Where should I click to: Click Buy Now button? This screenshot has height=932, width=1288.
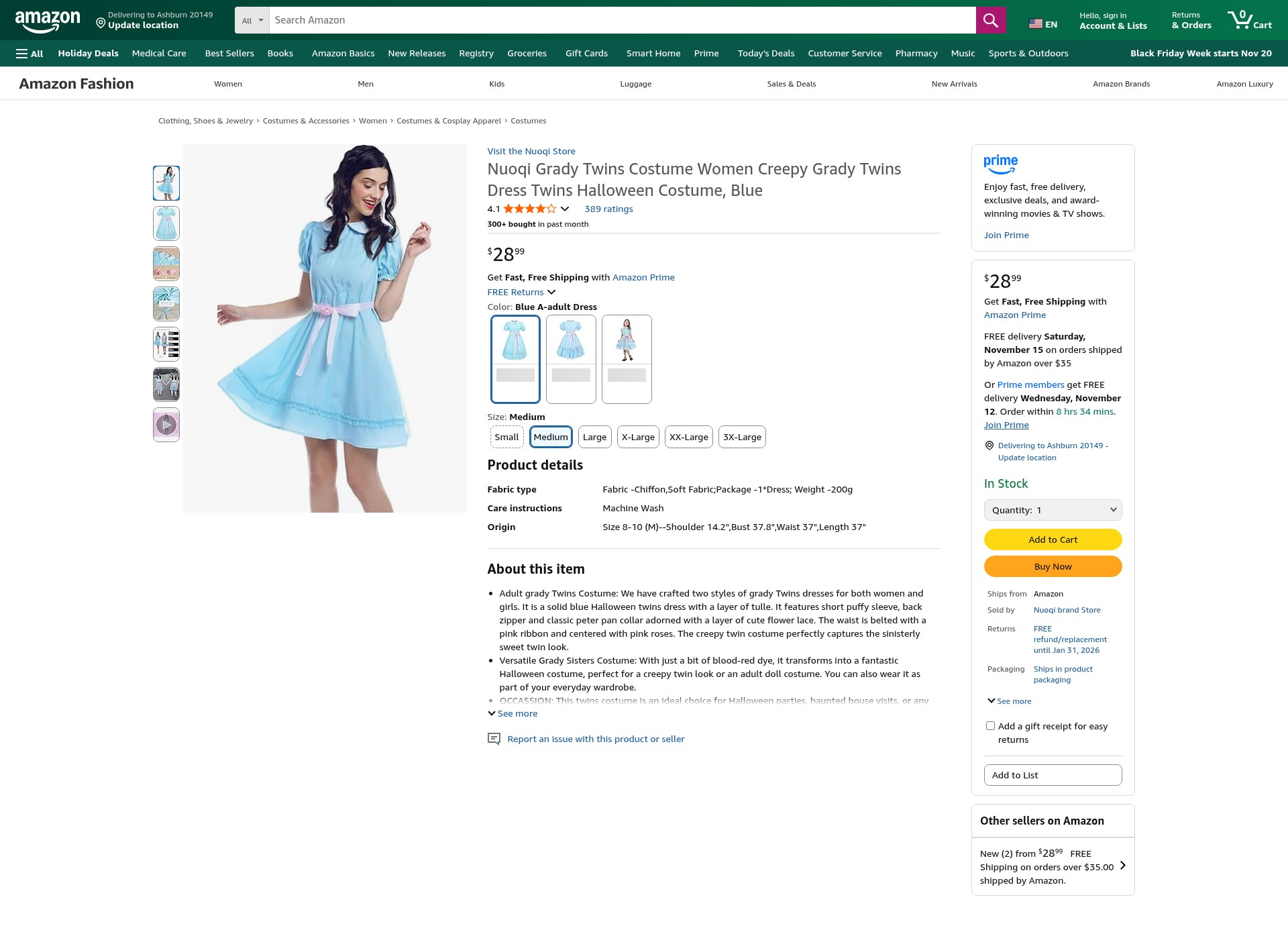click(1053, 566)
